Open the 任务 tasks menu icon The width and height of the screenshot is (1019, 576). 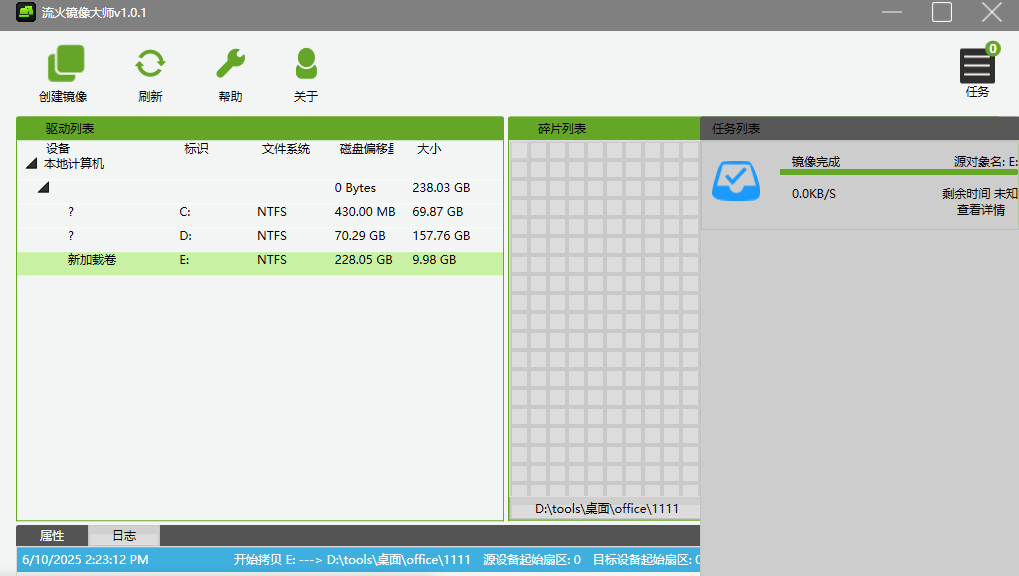(977, 66)
